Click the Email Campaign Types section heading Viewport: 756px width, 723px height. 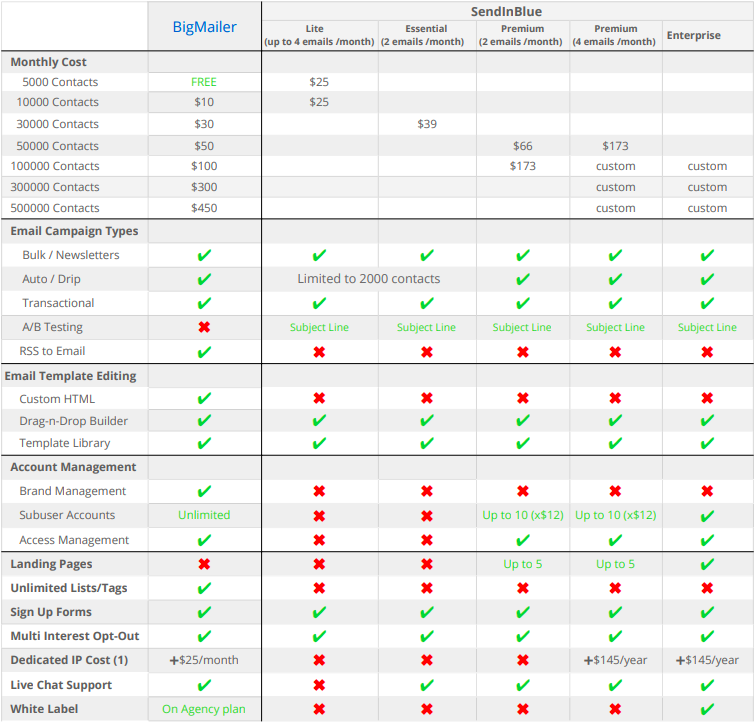point(74,231)
